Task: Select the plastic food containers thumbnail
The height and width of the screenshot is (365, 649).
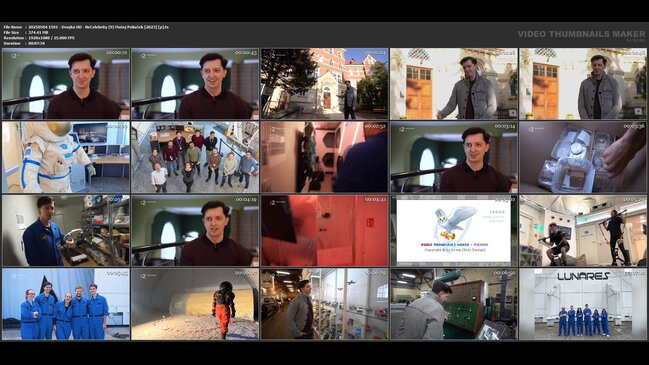Action: [x=583, y=157]
